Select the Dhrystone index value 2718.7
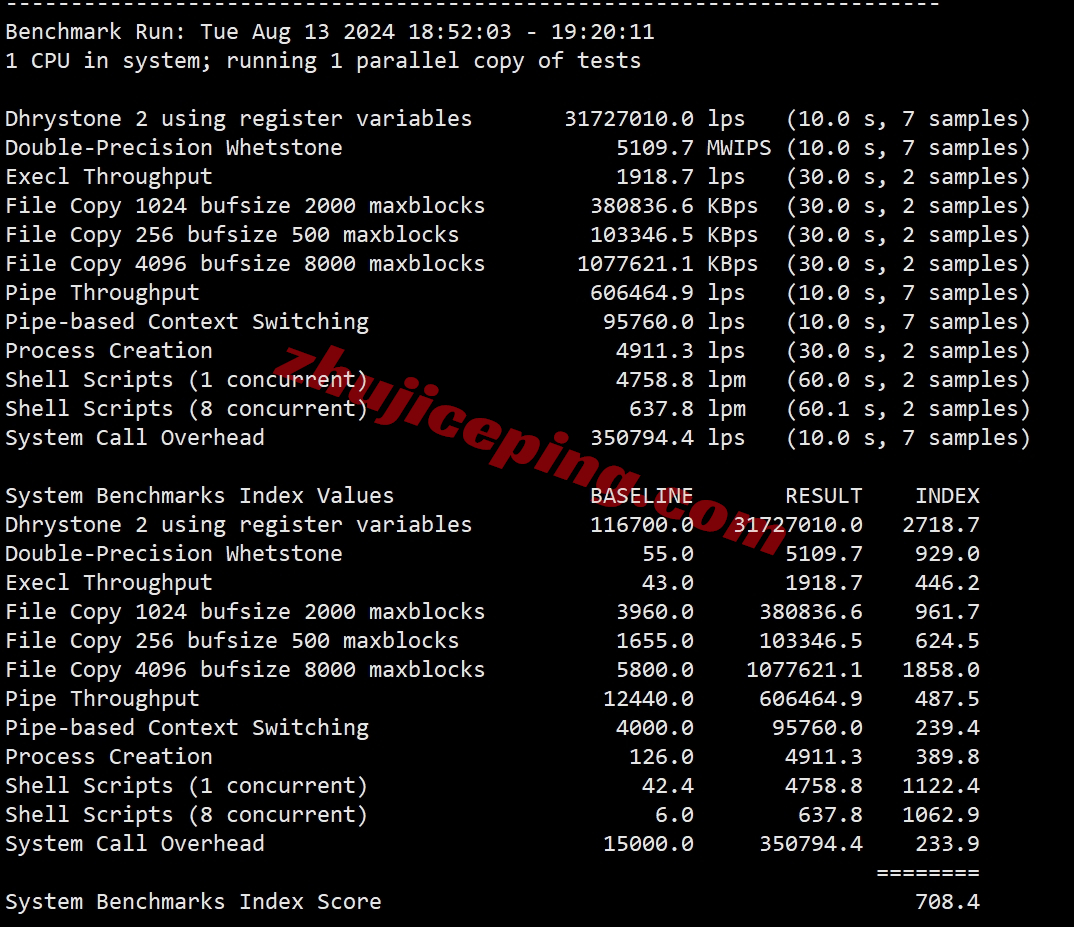 click(940, 526)
